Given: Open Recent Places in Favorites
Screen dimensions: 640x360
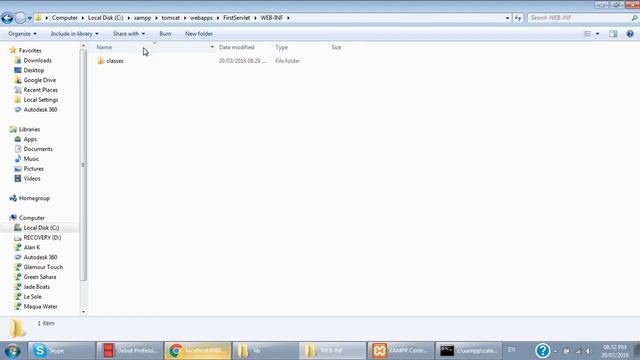Looking at the screenshot, I should click(x=40, y=90).
